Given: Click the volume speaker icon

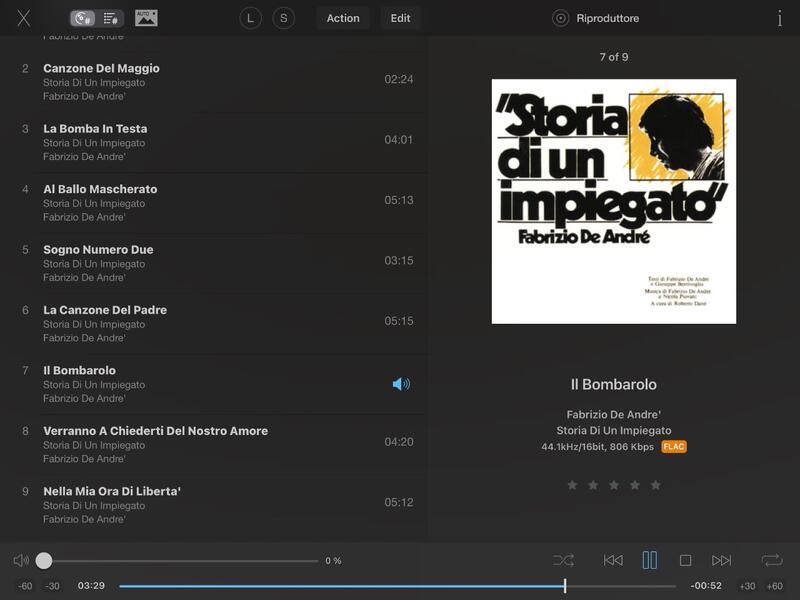Looking at the screenshot, I should coord(21,561).
